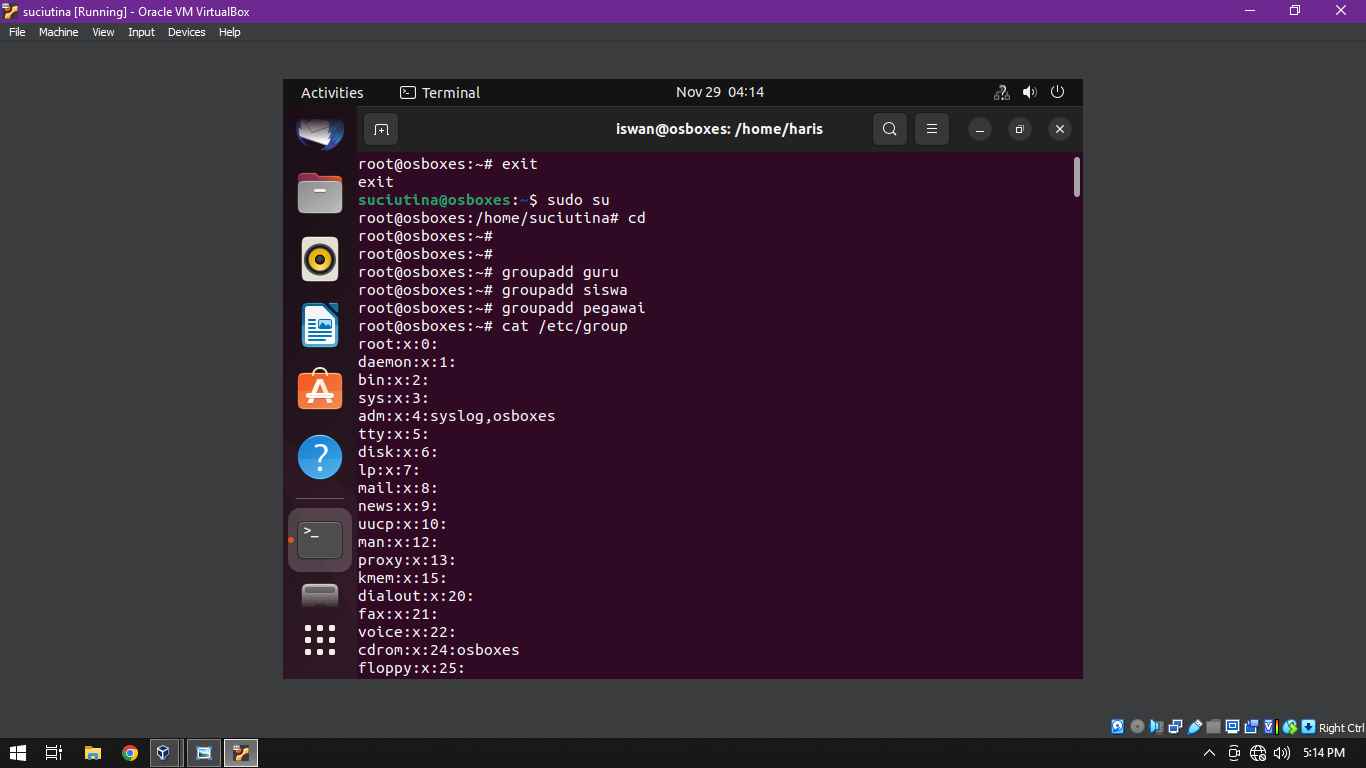
Task: Click the USB indicator in VirtualBox status bar
Action: (x=1194, y=727)
